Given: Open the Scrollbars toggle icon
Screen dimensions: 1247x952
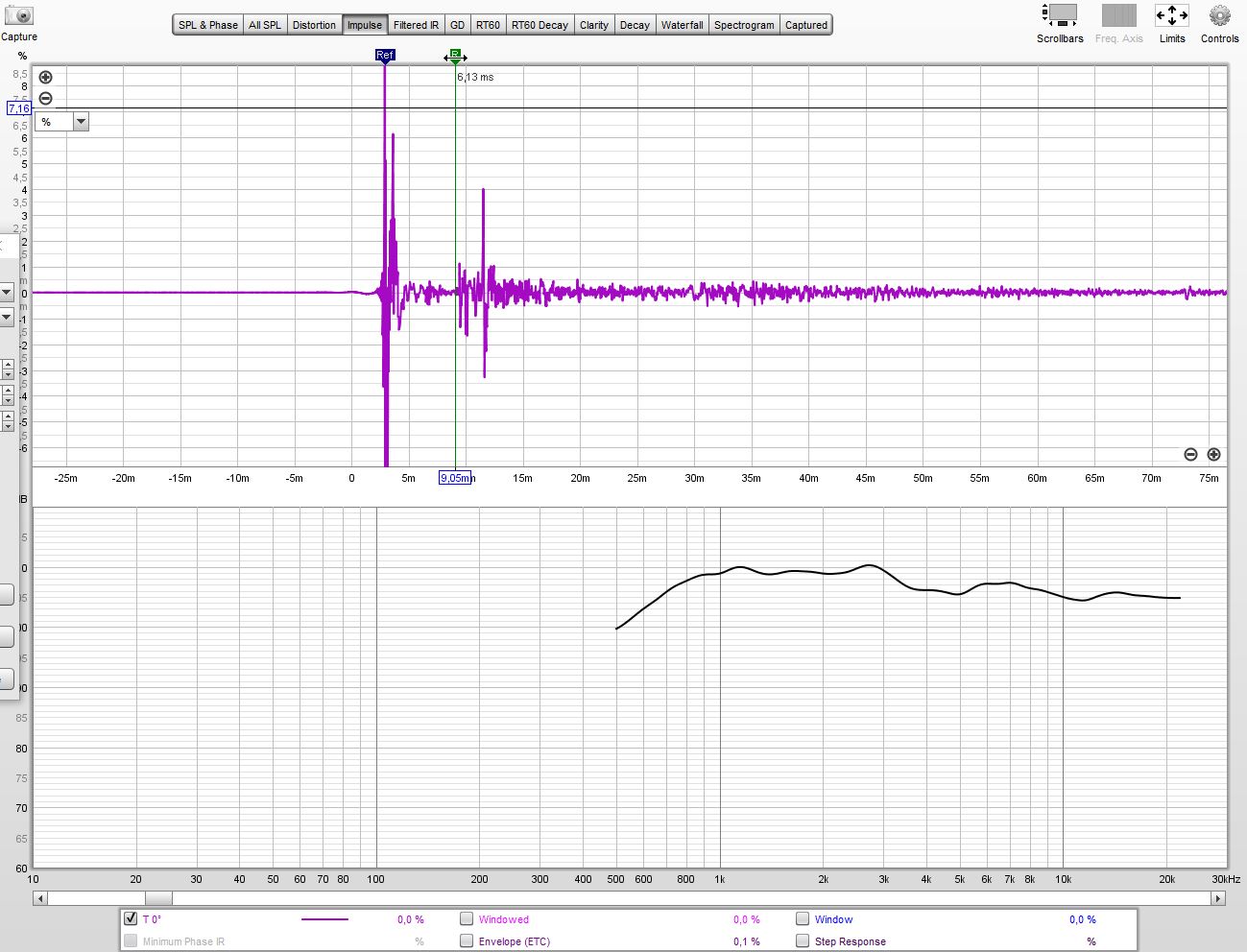Looking at the screenshot, I should click(x=1060, y=16).
